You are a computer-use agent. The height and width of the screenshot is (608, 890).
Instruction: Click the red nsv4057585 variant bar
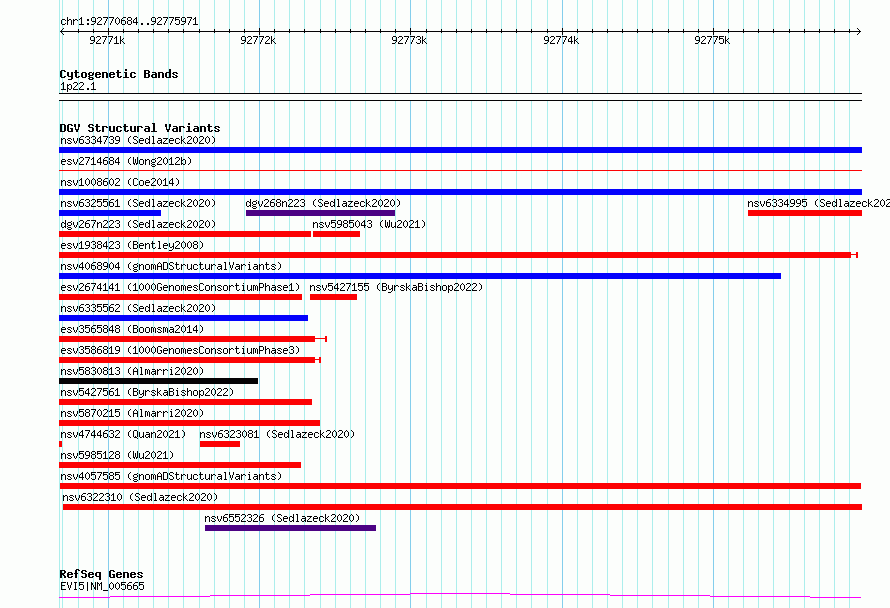pyautogui.click(x=460, y=486)
